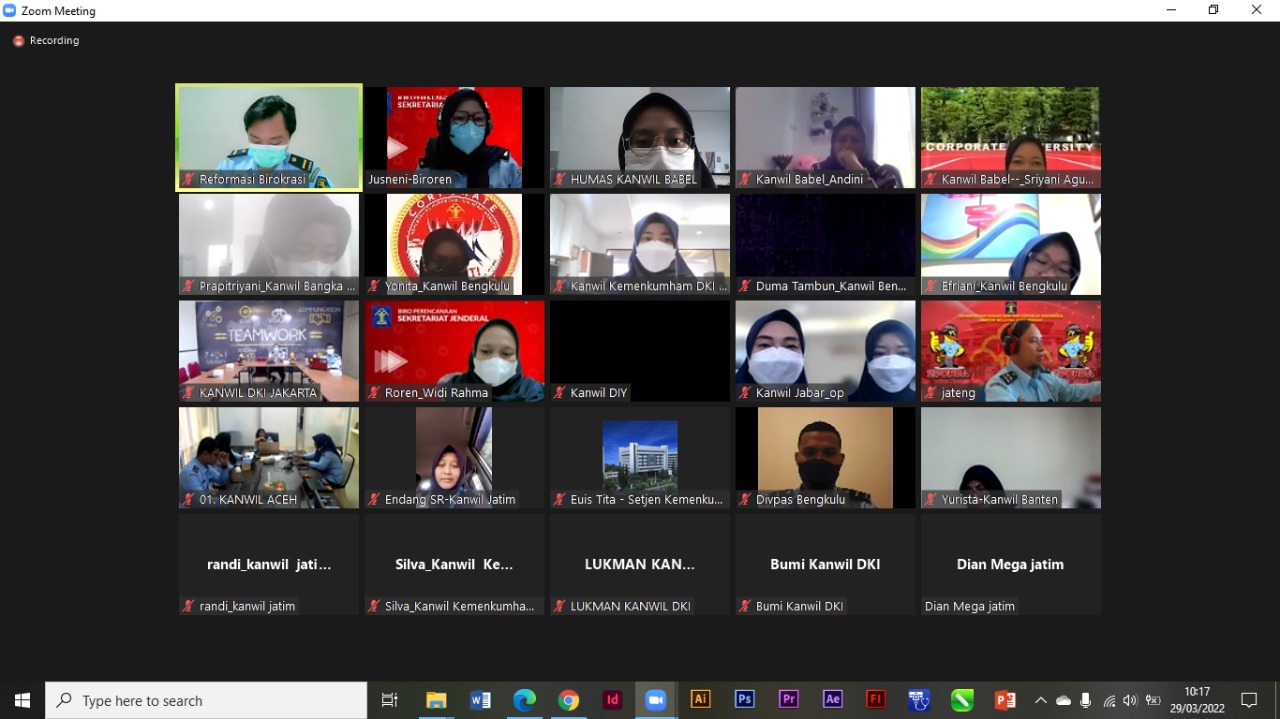Viewport: 1280px width, 719px height.
Task: Switch to Google Chrome in taskbar
Action: 568,700
